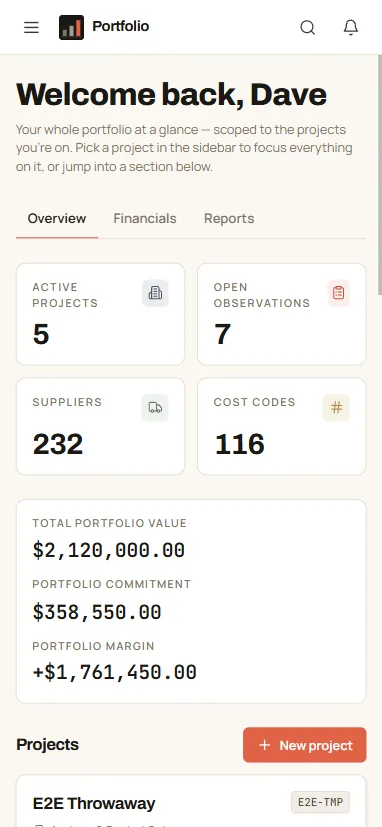Click the Projects section heading
This screenshot has height=827, width=382.
click(47, 745)
